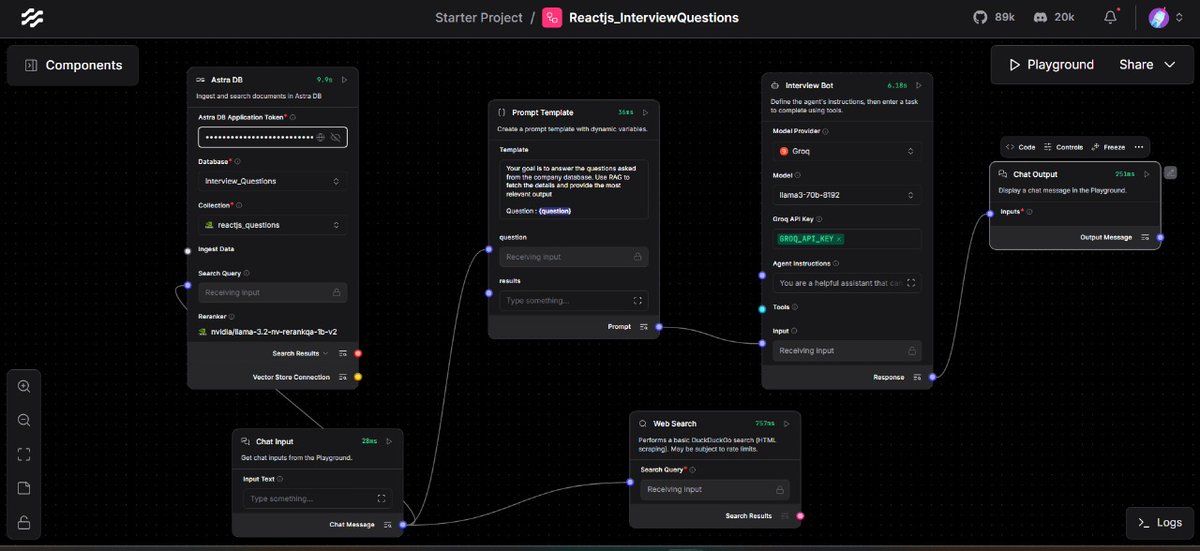Inspect the Chat Message output icon

[388, 524]
